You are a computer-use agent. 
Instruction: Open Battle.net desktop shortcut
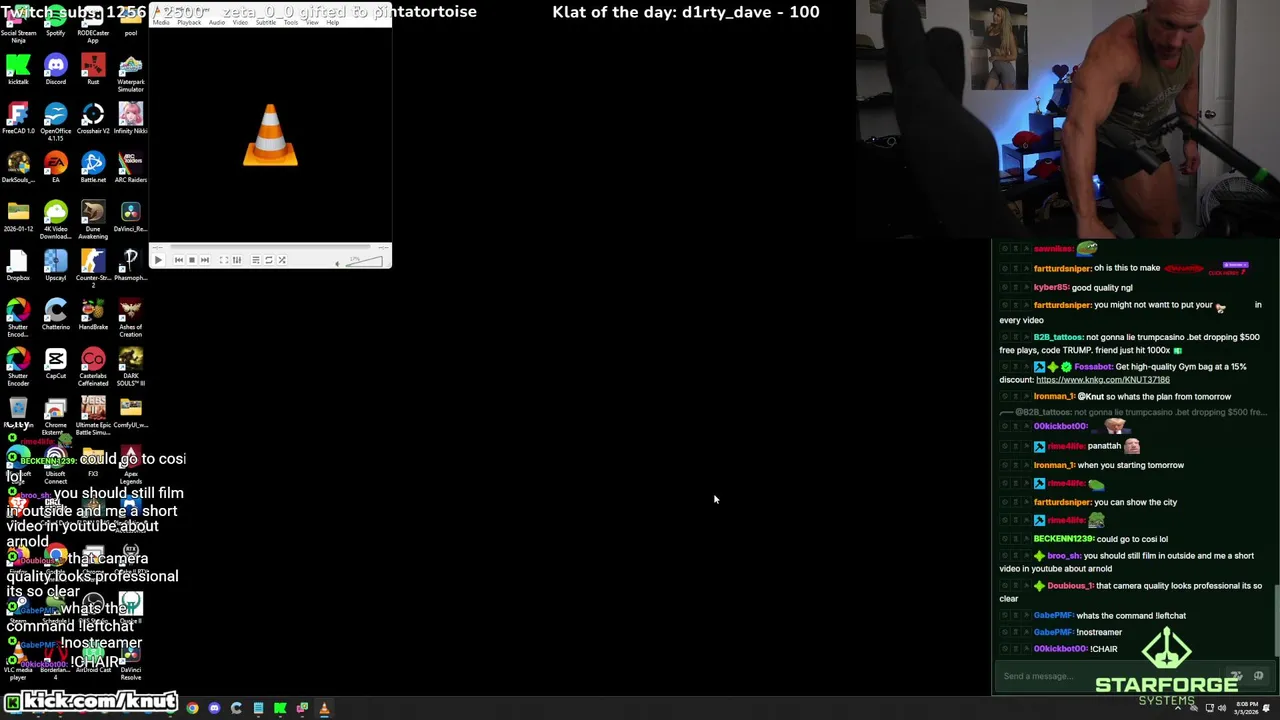click(x=93, y=167)
